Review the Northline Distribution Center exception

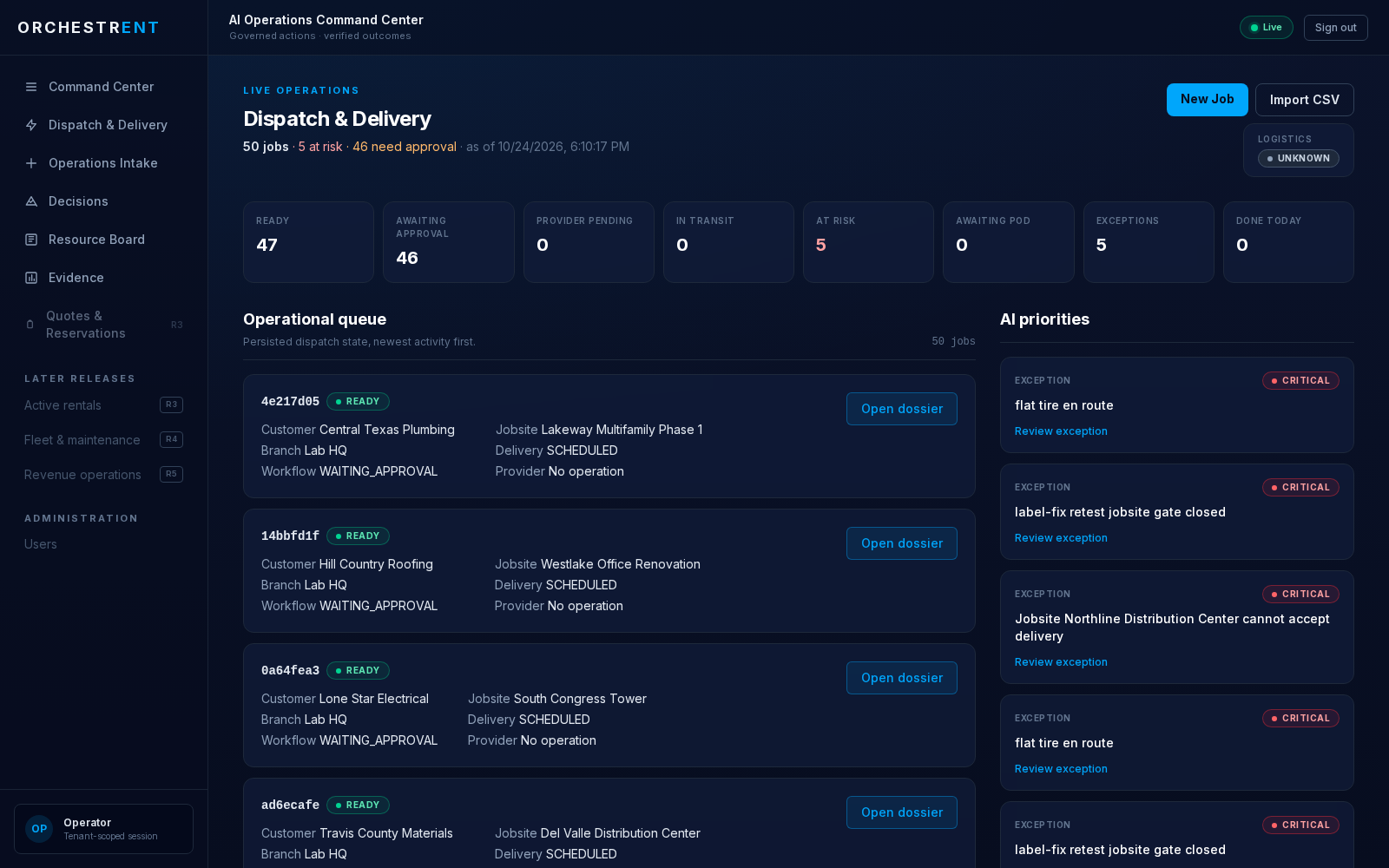coord(1061,662)
